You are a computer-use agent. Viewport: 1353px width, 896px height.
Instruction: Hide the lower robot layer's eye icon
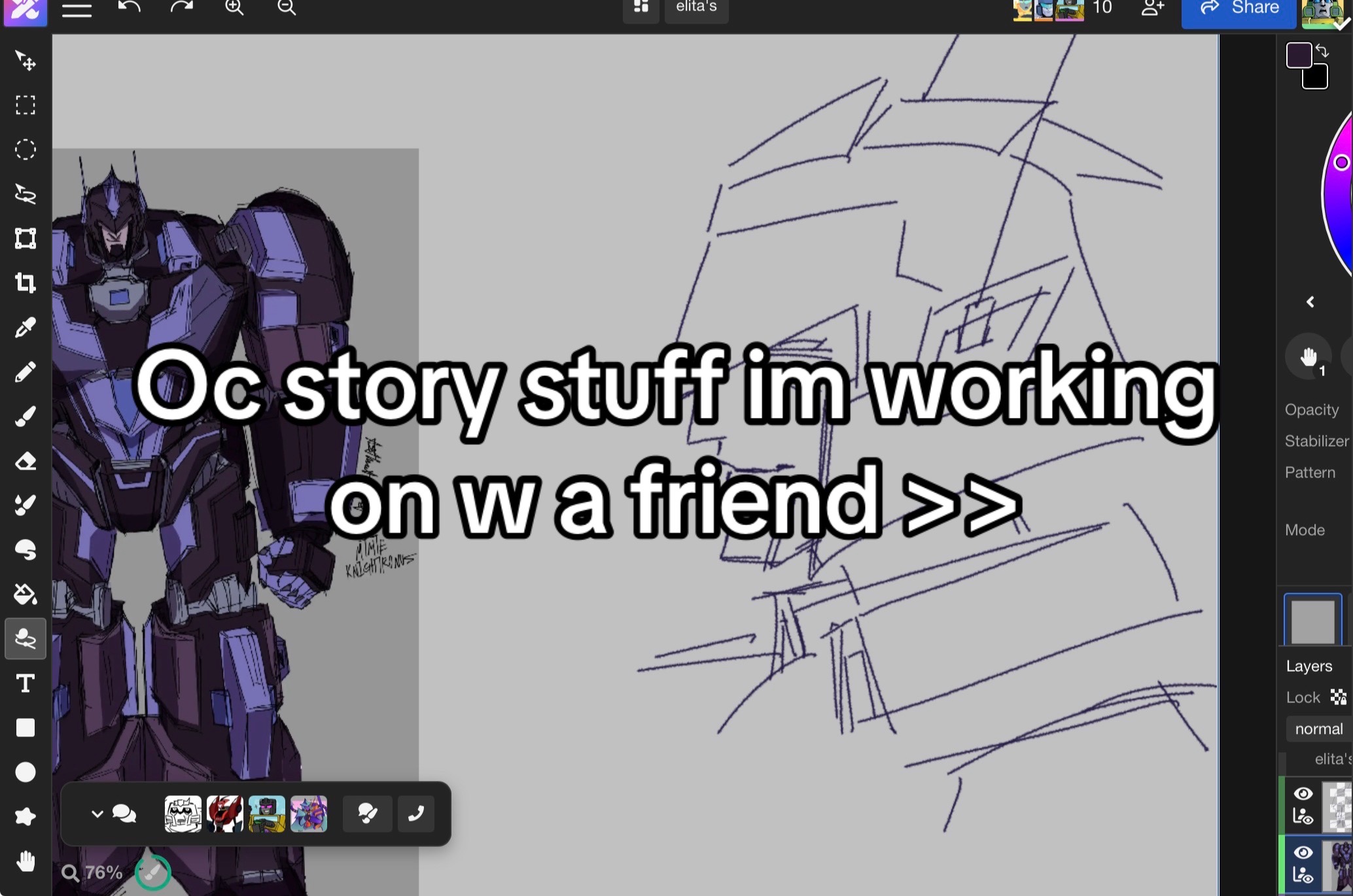click(x=1303, y=852)
